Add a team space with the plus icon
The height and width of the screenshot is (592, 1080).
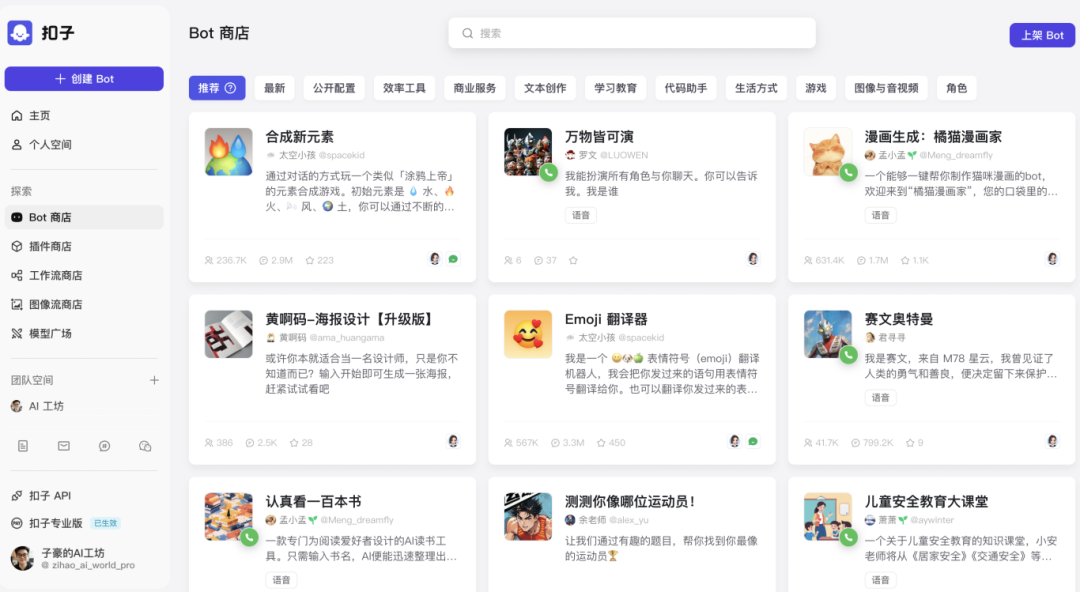(x=154, y=380)
